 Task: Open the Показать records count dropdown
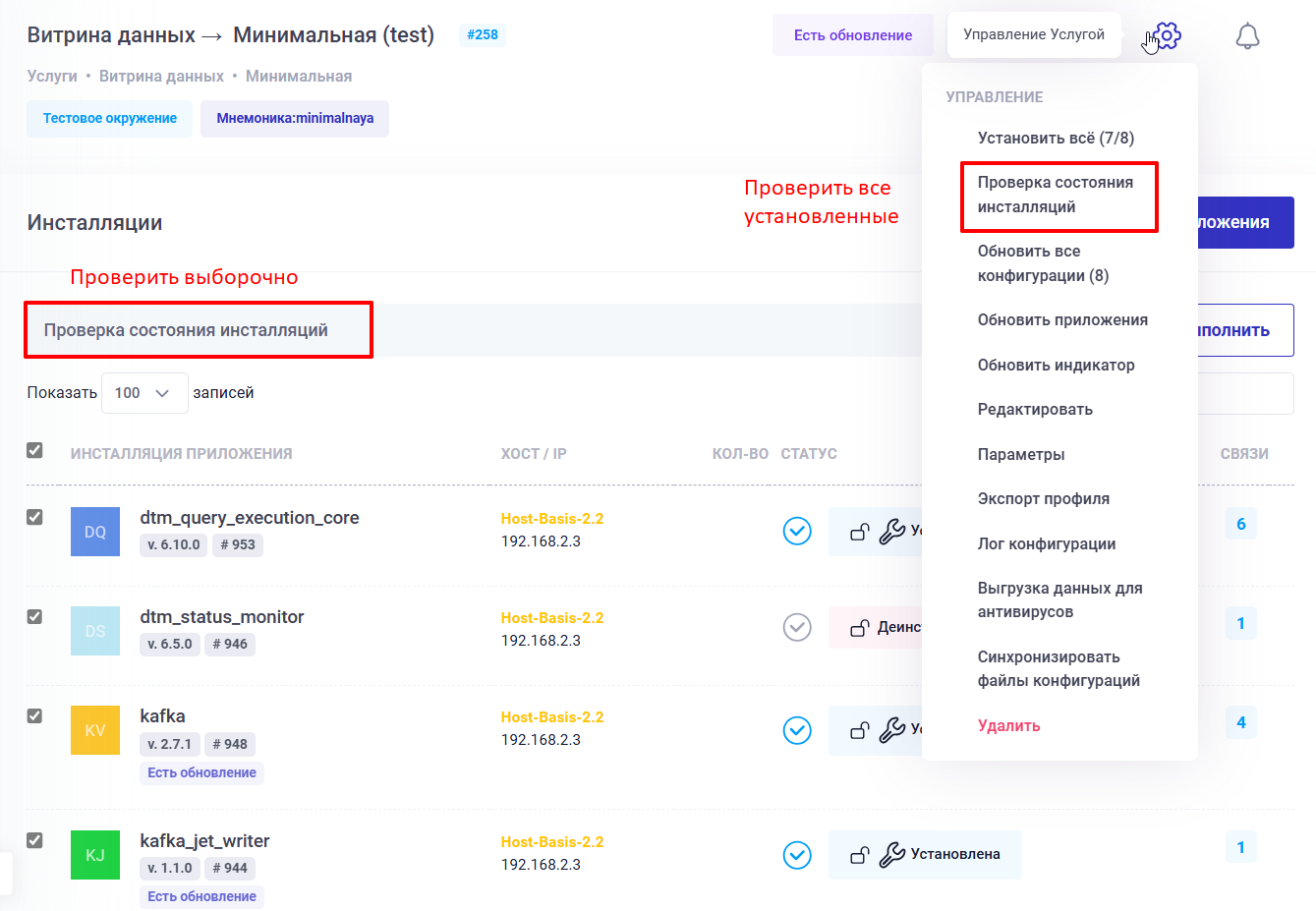[143, 392]
